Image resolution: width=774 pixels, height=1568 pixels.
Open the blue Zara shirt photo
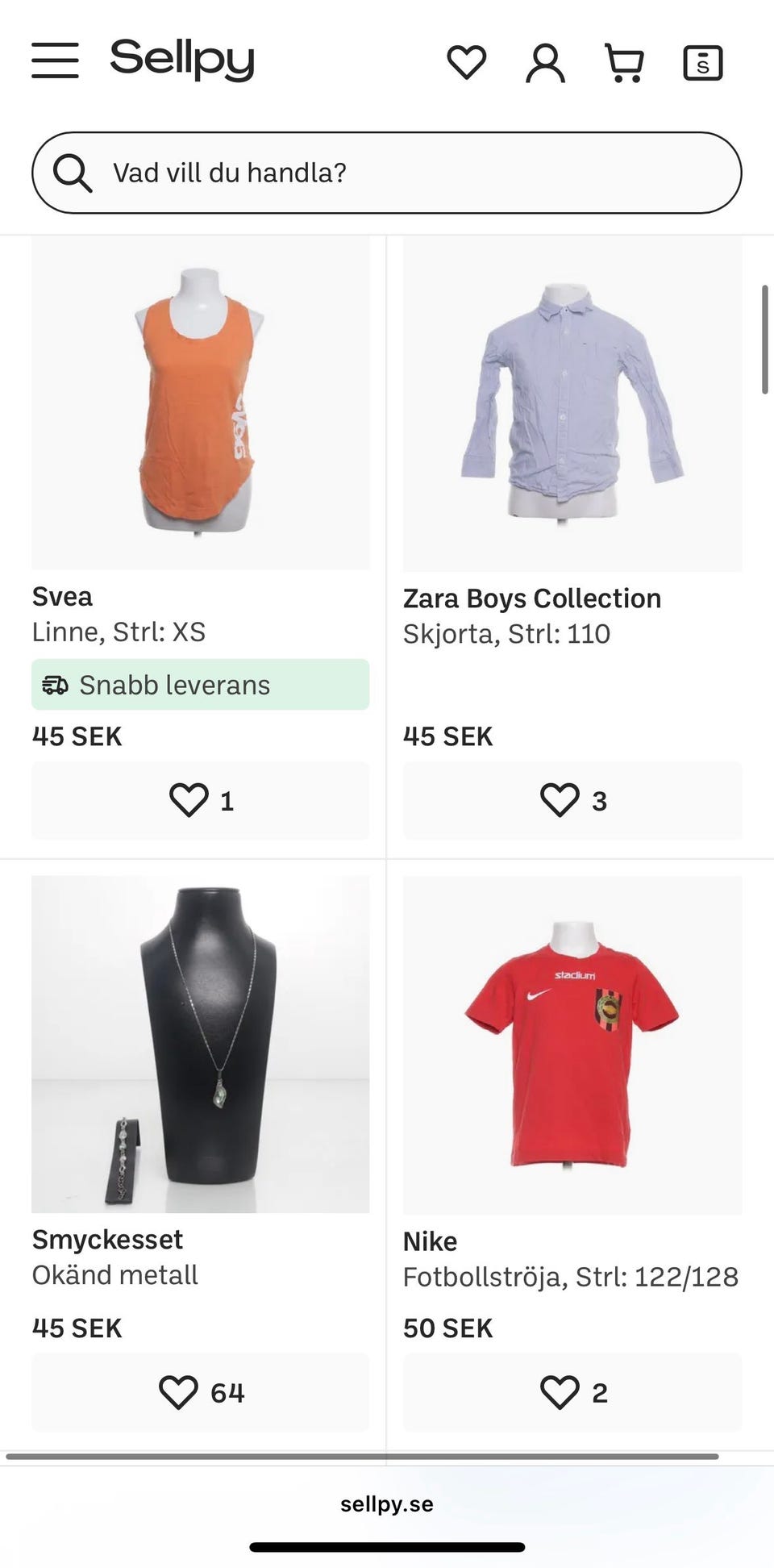[572, 403]
